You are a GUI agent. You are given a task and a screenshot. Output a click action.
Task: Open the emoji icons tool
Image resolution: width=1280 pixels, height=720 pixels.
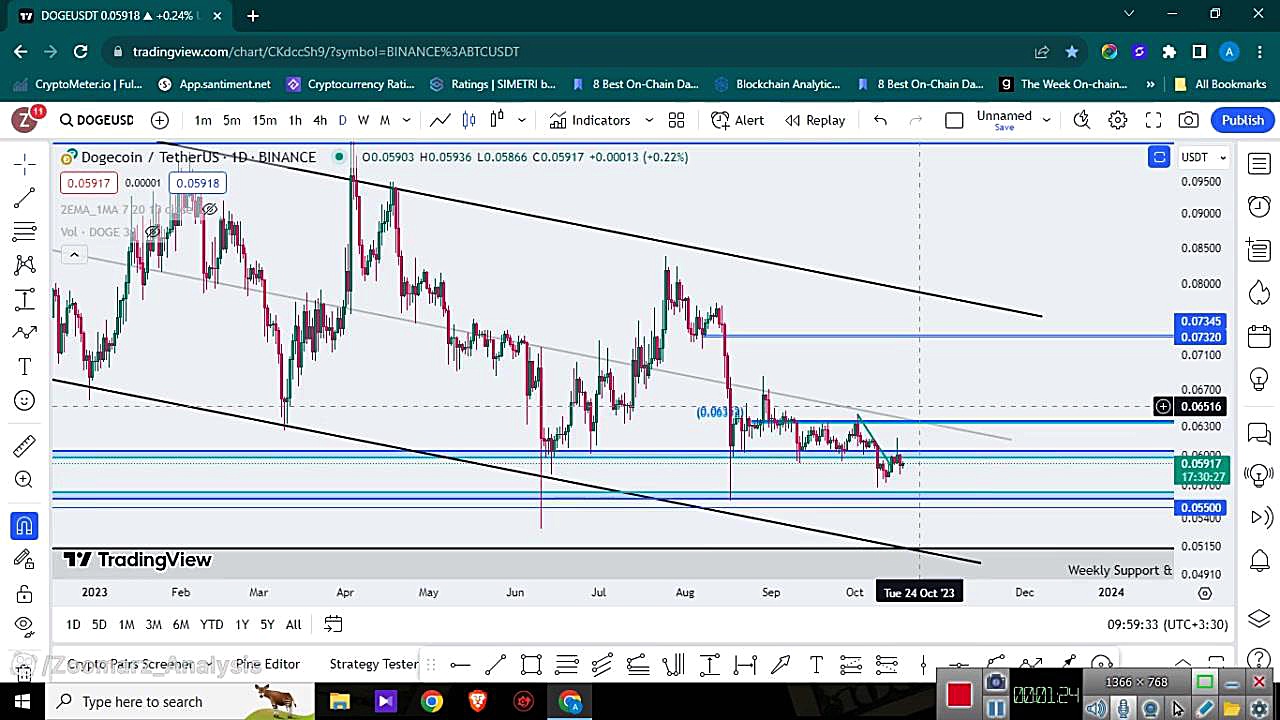click(25, 401)
